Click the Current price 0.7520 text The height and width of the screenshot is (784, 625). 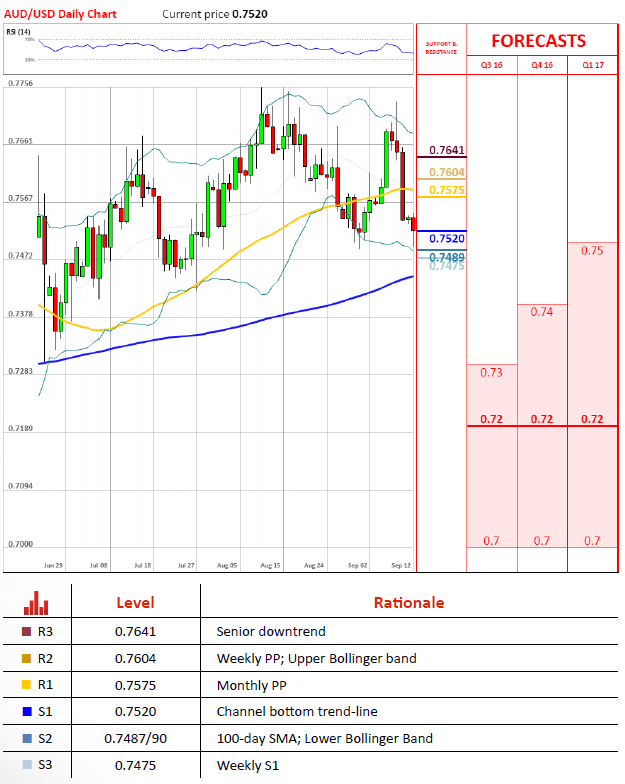(x=214, y=15)
